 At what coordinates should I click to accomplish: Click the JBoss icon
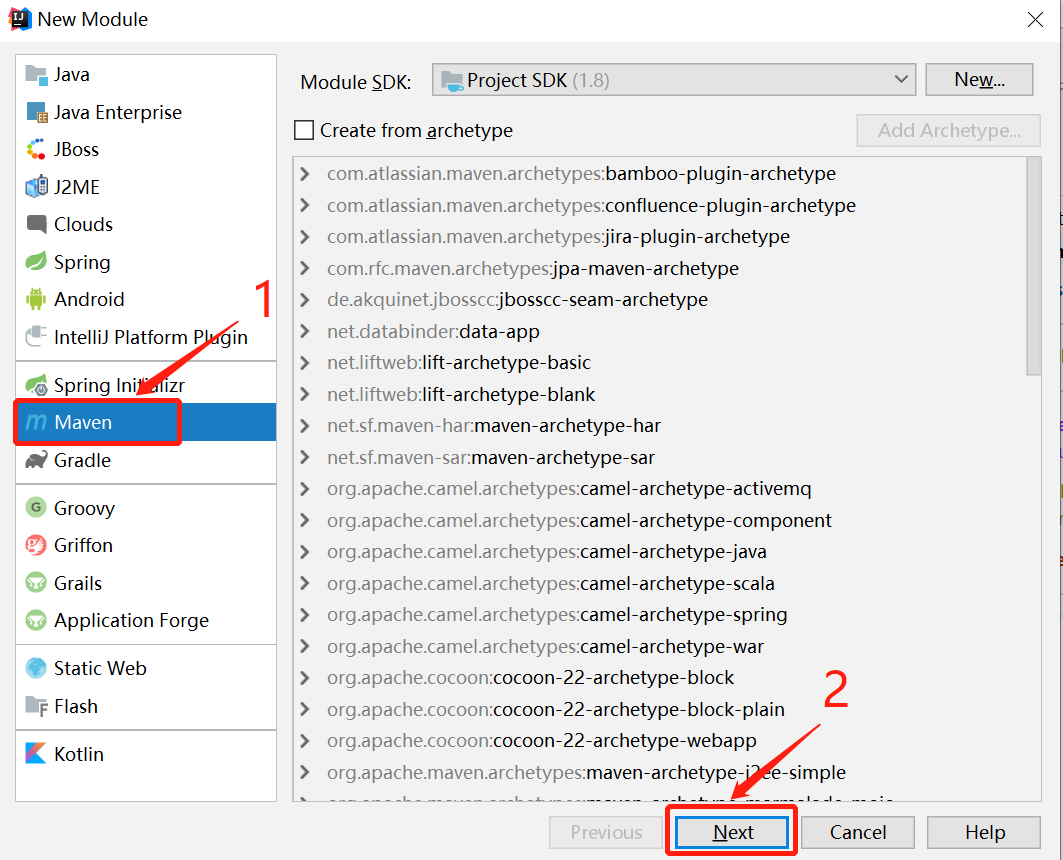pyautogui.click(x=36, y=149)
